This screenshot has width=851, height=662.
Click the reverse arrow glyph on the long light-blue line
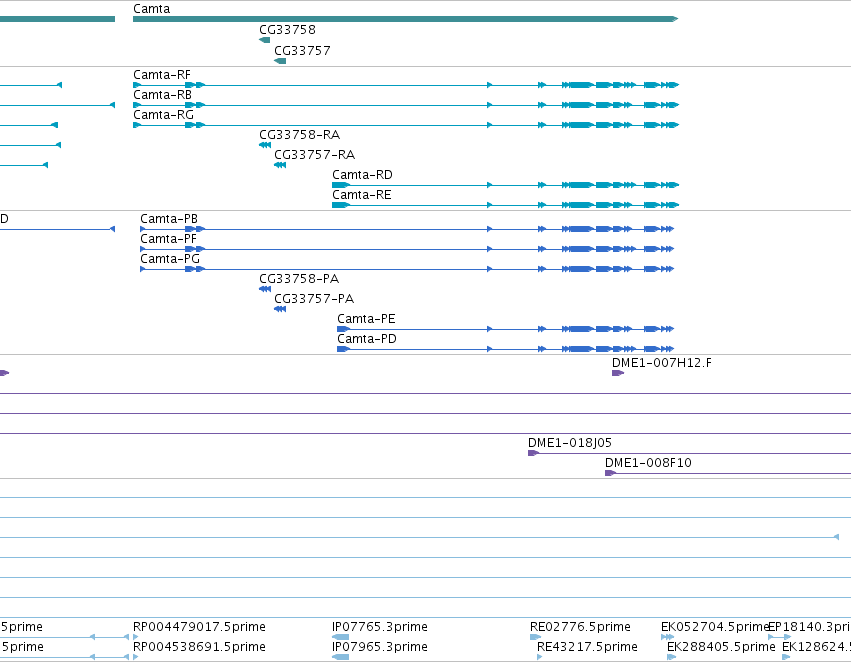836,537
